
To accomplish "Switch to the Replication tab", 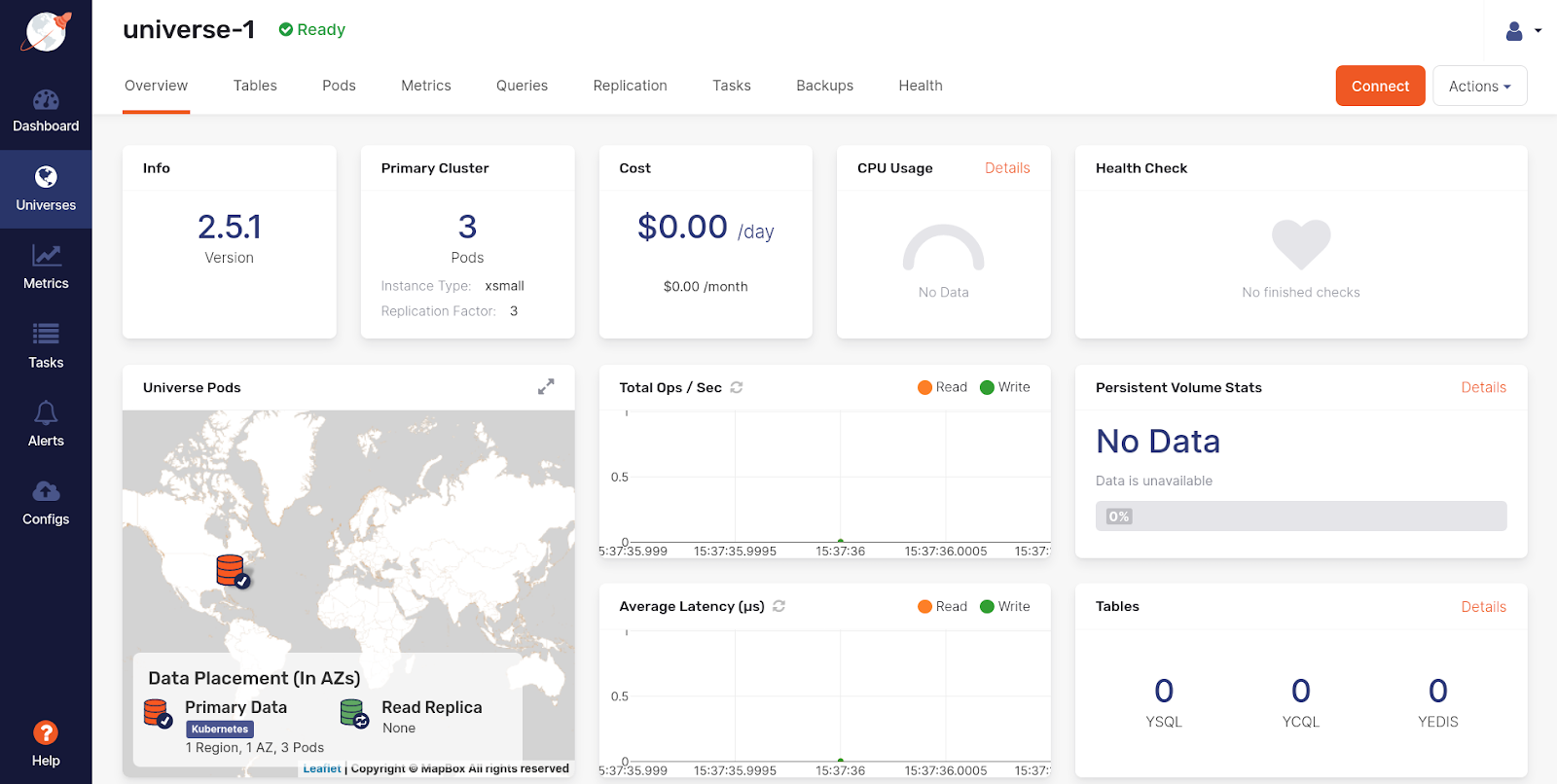I will tap(630, 86).
